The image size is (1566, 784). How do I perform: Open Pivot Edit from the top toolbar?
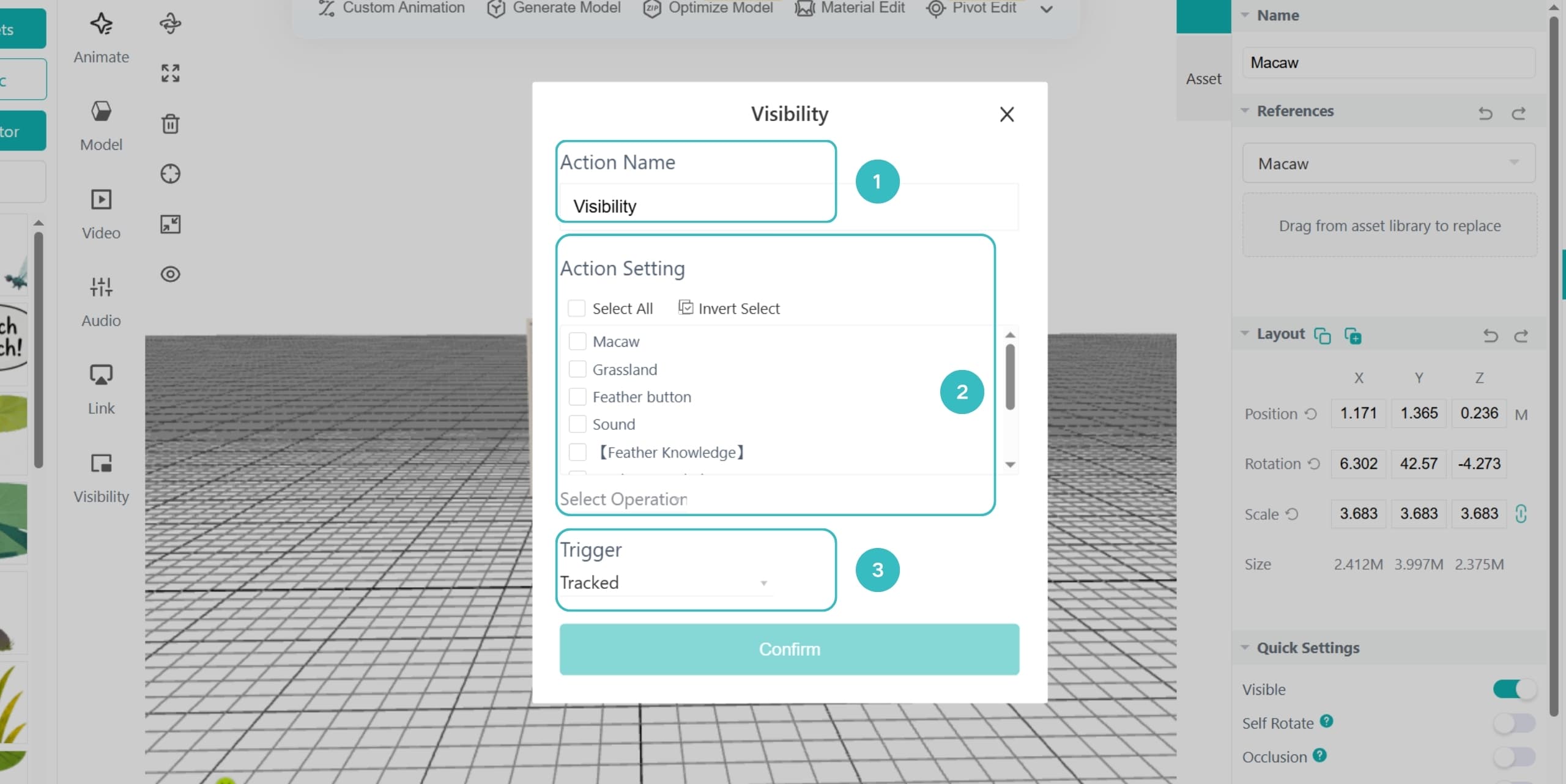(971, 8)
